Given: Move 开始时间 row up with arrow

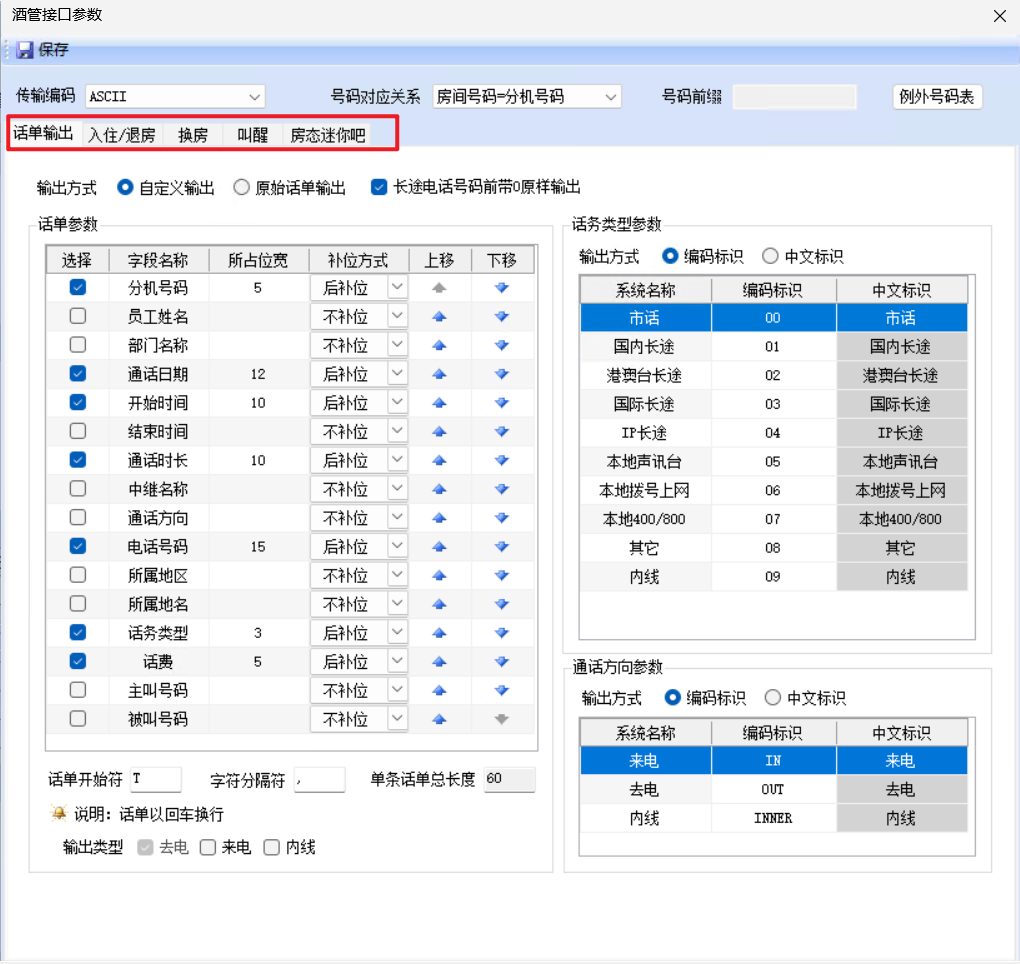Looking at the screenshot, I should point(439,403).
